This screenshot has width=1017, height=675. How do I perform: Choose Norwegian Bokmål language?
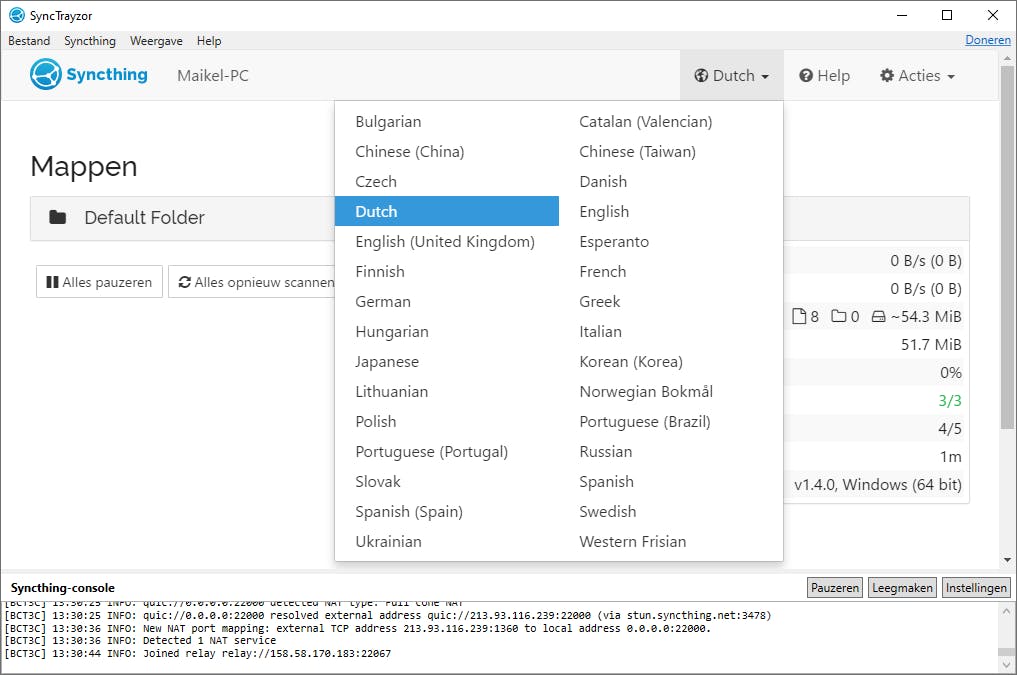(x=671, y=392)
